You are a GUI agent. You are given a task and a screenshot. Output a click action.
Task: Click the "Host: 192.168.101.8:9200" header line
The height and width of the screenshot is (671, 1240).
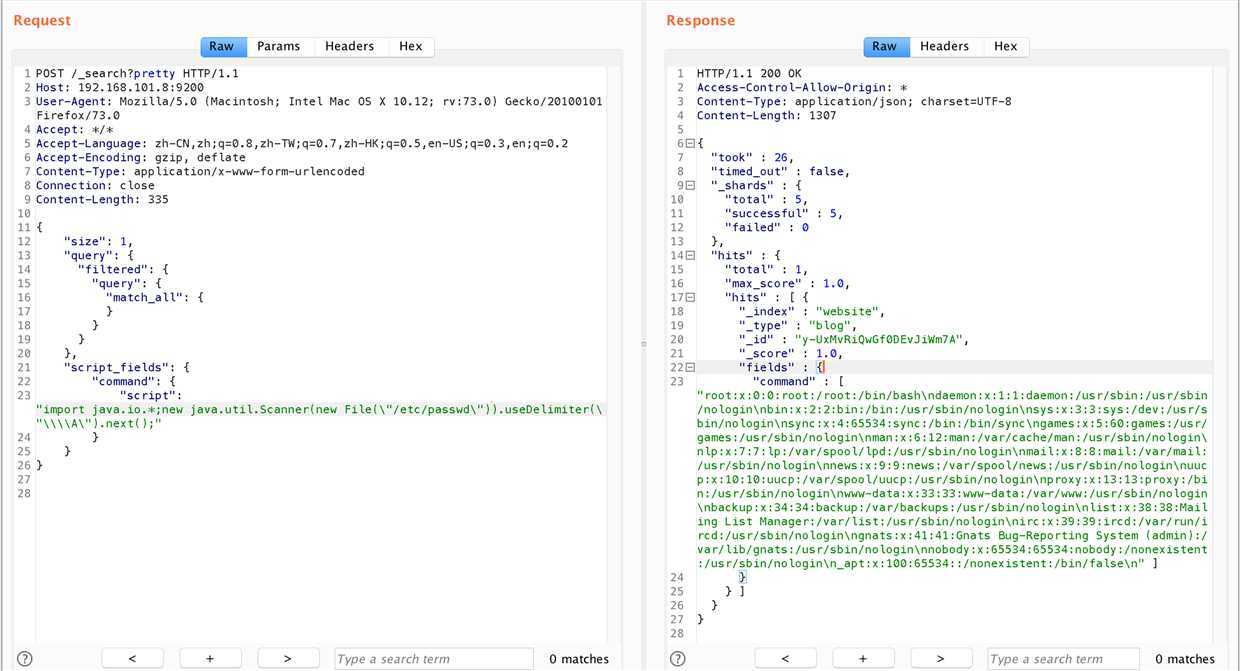pyautogui.click(x=120, y=88)
